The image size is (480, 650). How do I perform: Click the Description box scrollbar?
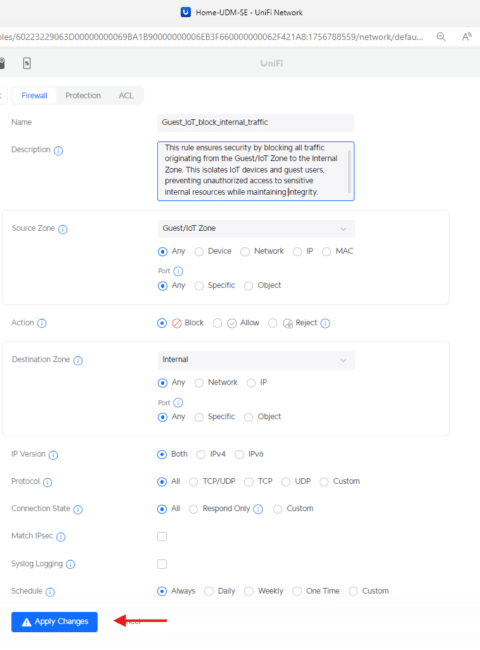tap(349, 171)
